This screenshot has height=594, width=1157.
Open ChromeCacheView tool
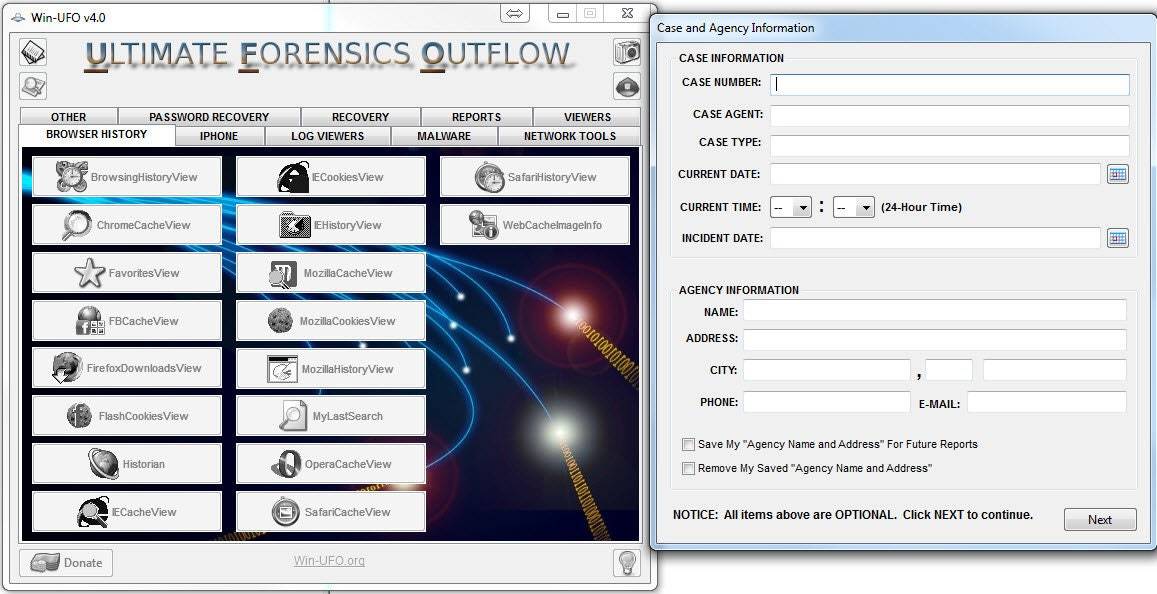[x=127, y=224]
